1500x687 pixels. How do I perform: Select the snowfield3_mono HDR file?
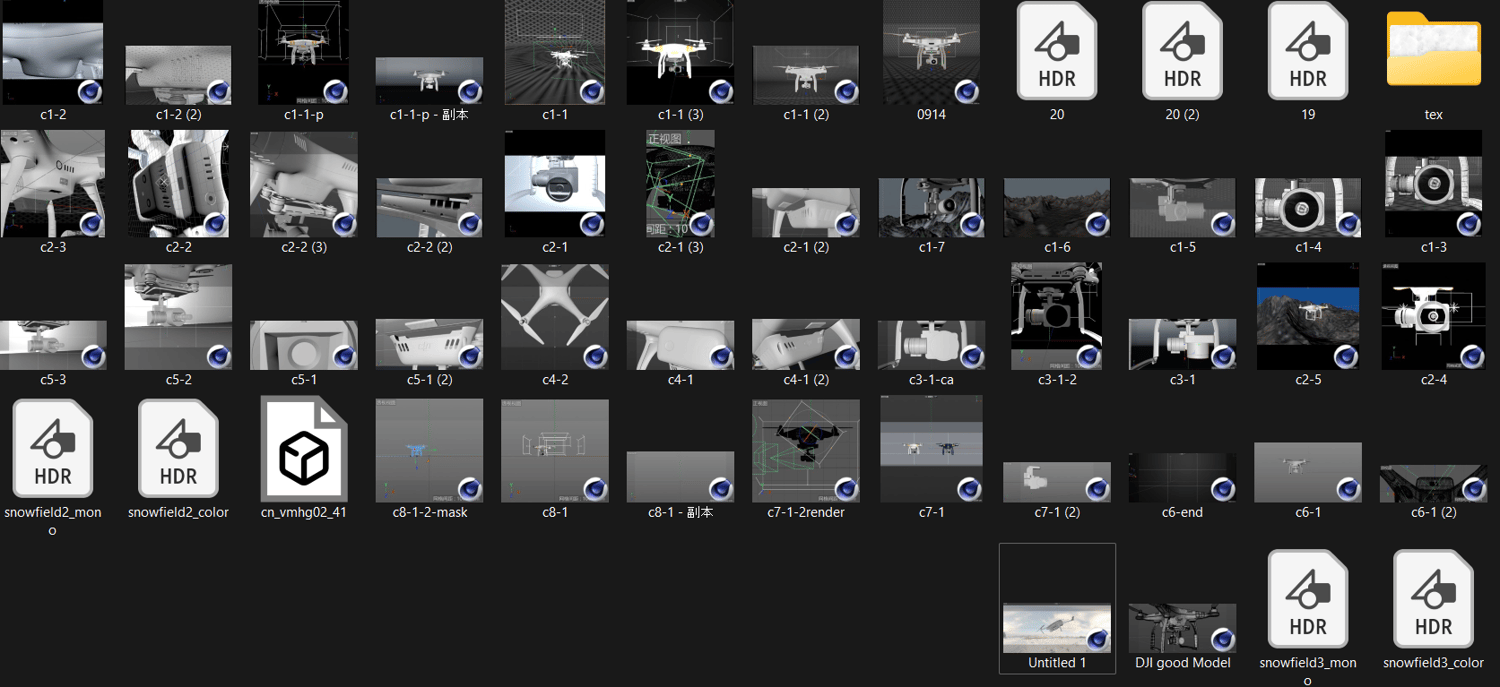(x=1308, y=599)
